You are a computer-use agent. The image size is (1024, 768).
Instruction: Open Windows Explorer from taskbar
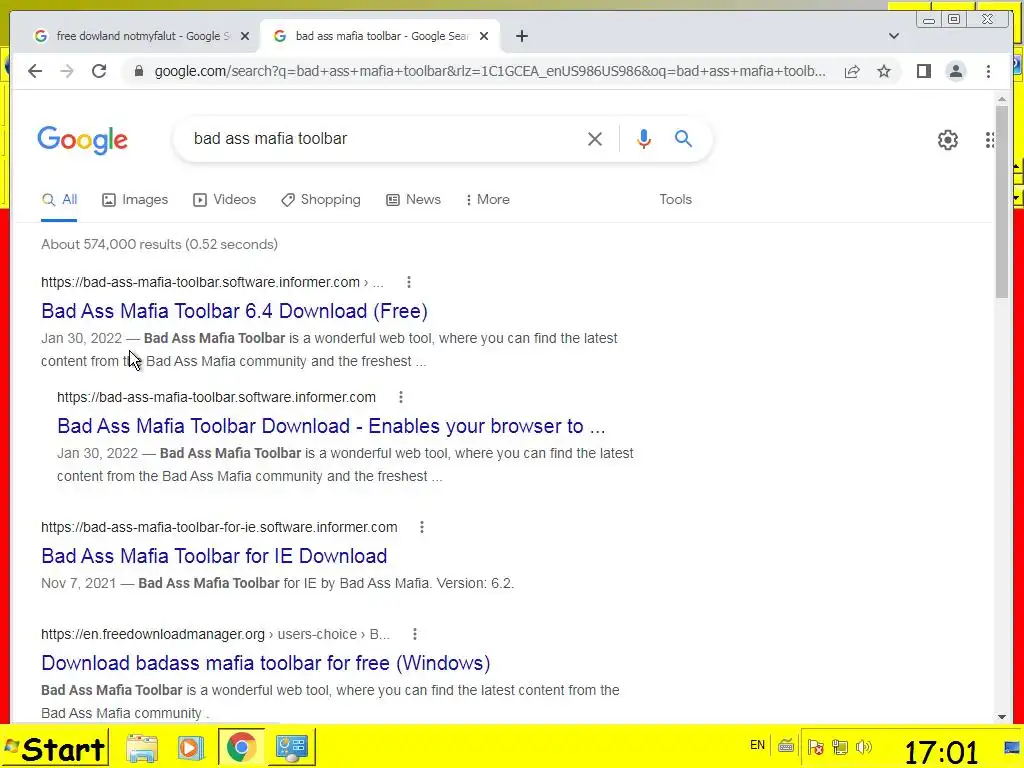pos(142,747)
